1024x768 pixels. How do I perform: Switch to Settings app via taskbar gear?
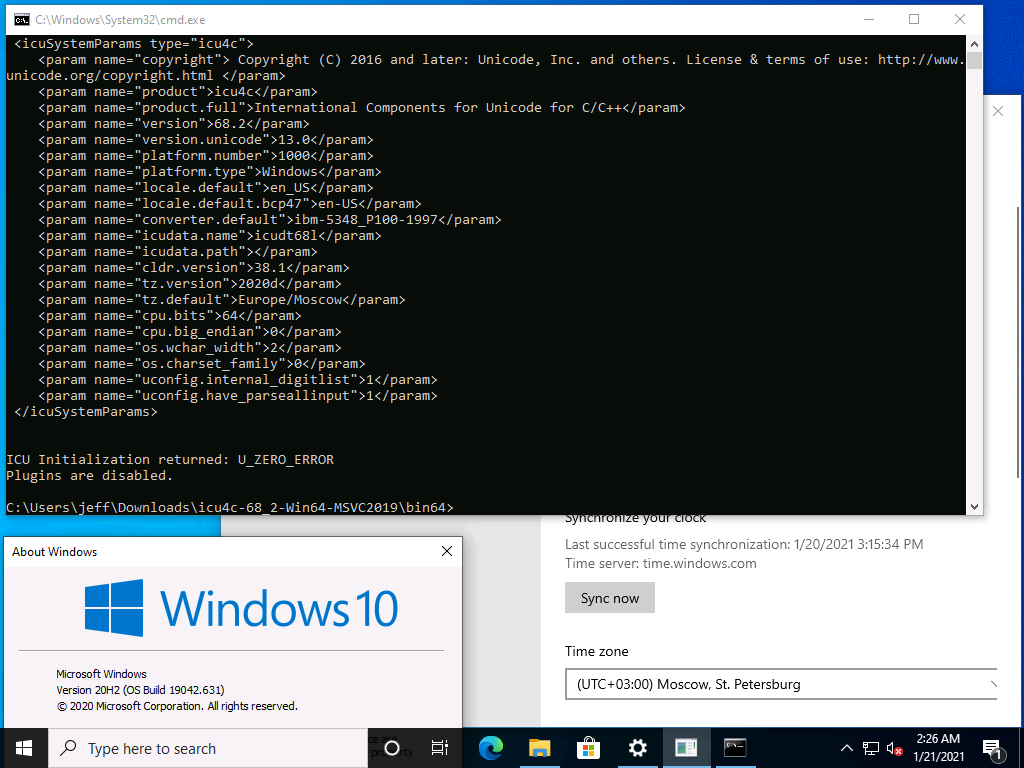[x=637, y=748]
